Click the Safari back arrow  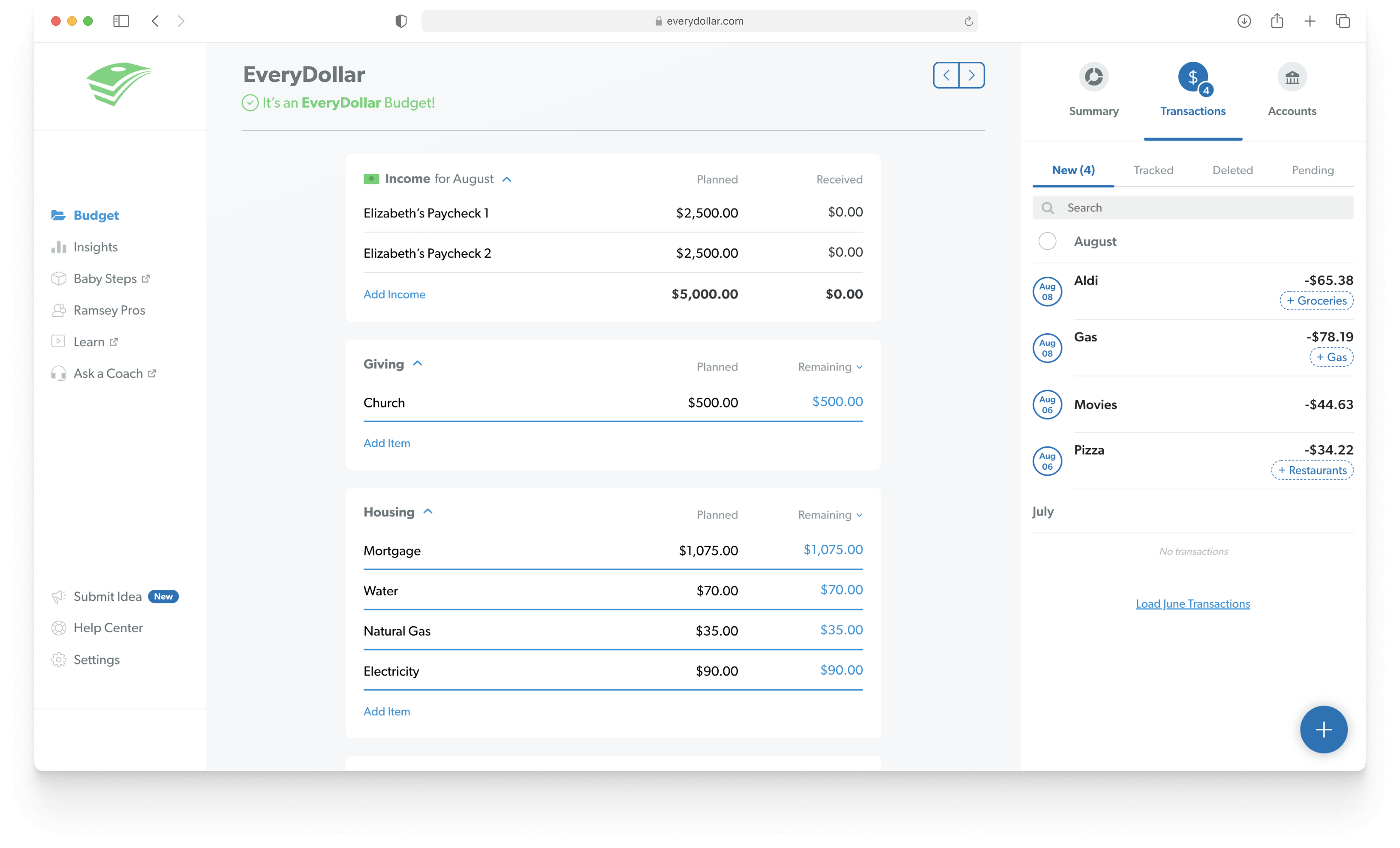(155, 21)
